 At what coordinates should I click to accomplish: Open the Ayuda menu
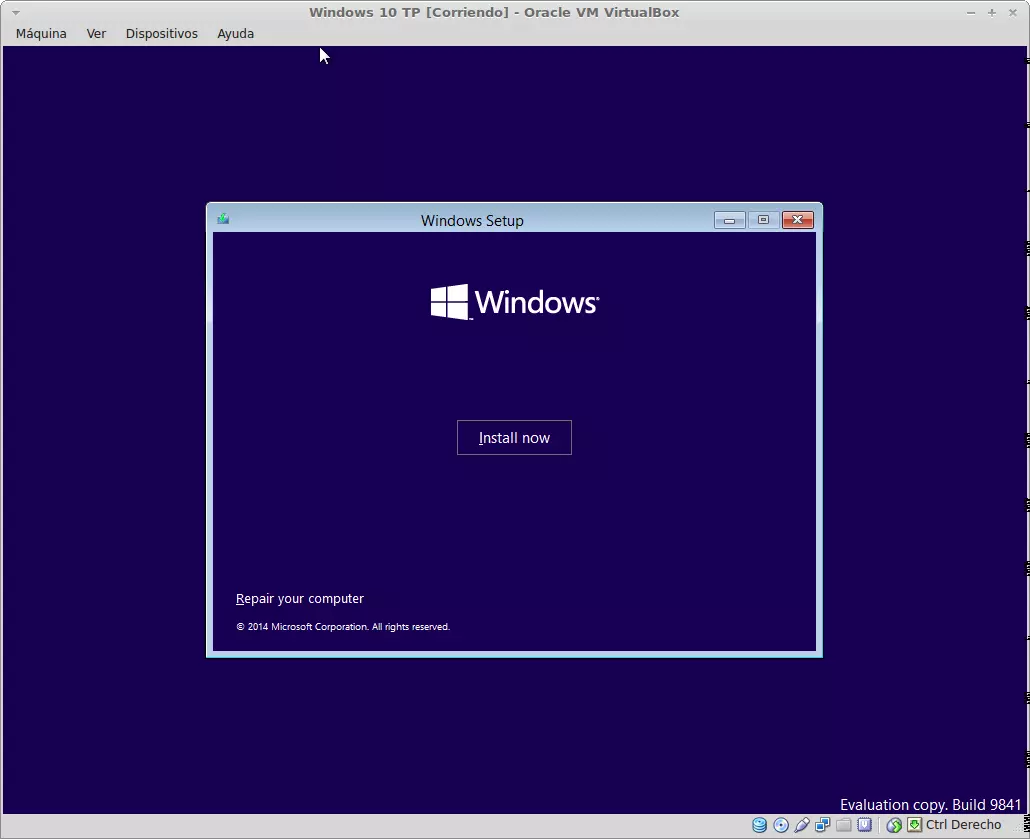(235, 33)
